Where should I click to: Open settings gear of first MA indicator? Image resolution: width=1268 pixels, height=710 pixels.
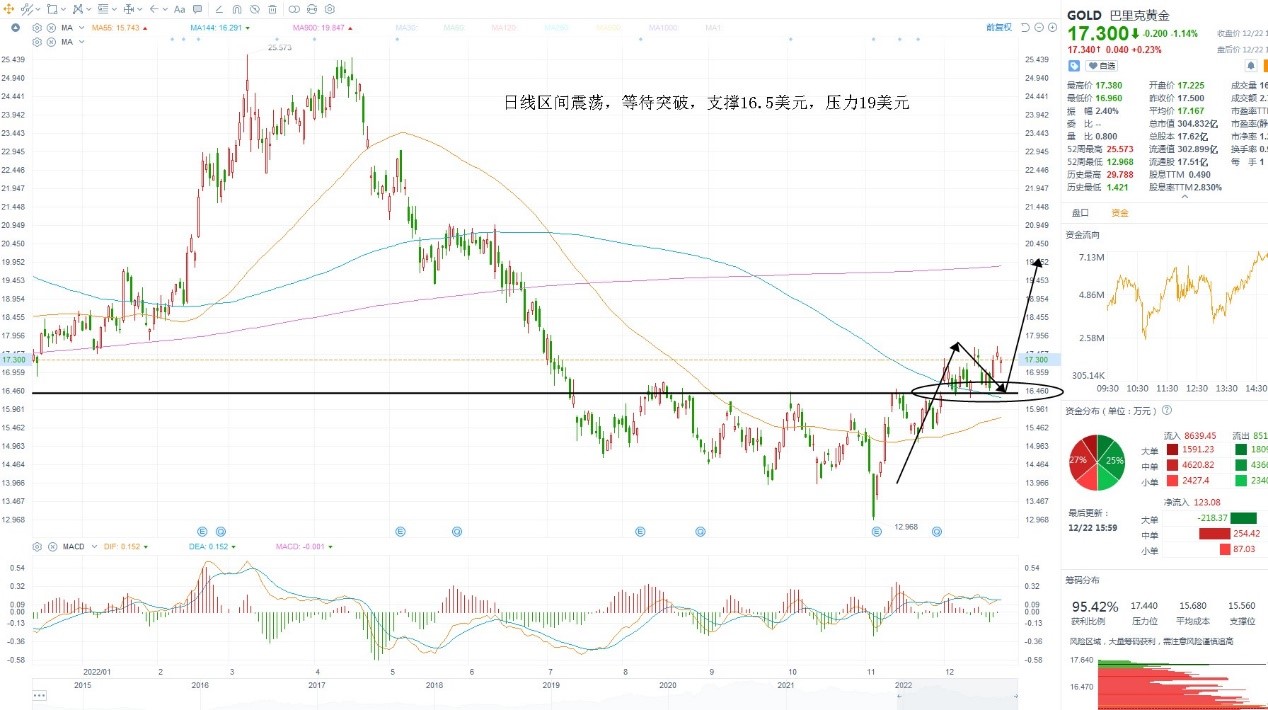point(37,28)
